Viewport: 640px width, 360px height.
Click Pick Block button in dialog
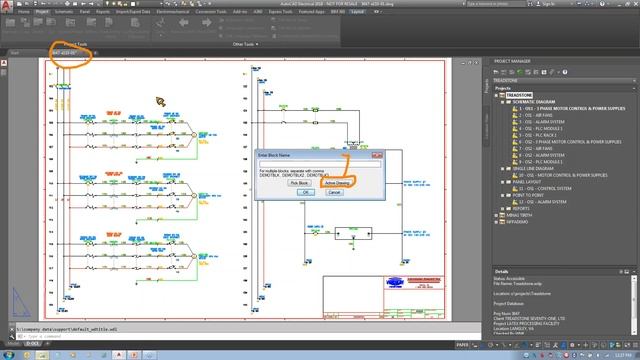[x=299, y=183]
